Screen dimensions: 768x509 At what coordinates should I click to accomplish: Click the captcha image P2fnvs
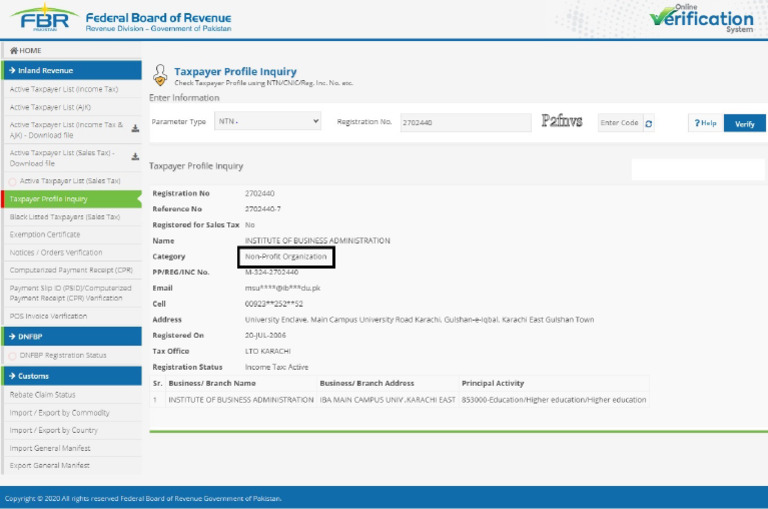tap(562, 121)
